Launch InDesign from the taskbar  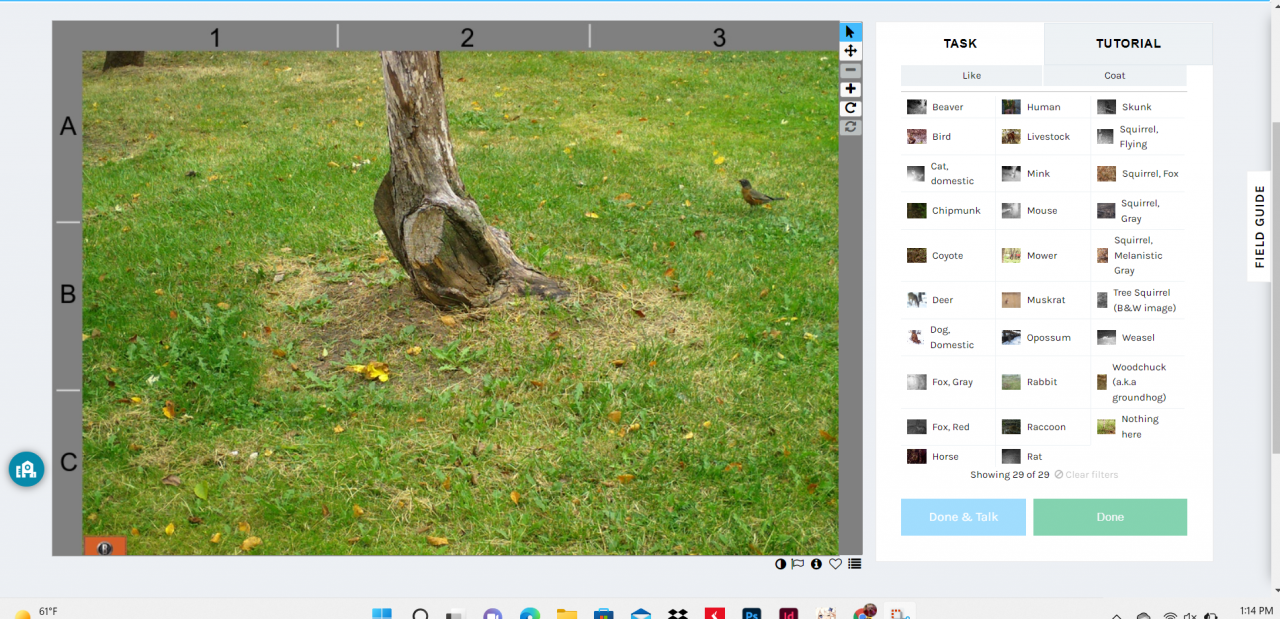(x=788, y=613)
